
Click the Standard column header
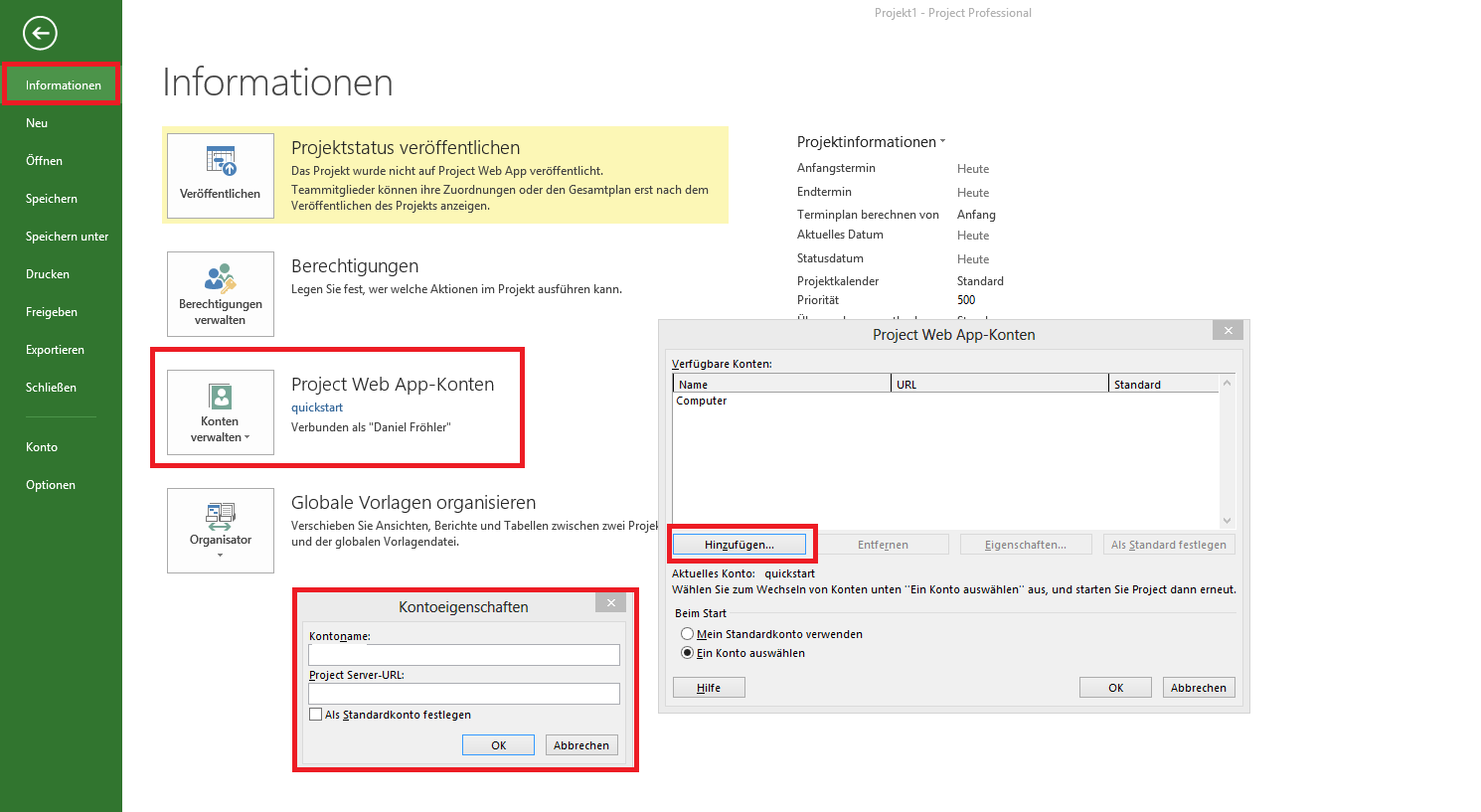click(1163, 384)
